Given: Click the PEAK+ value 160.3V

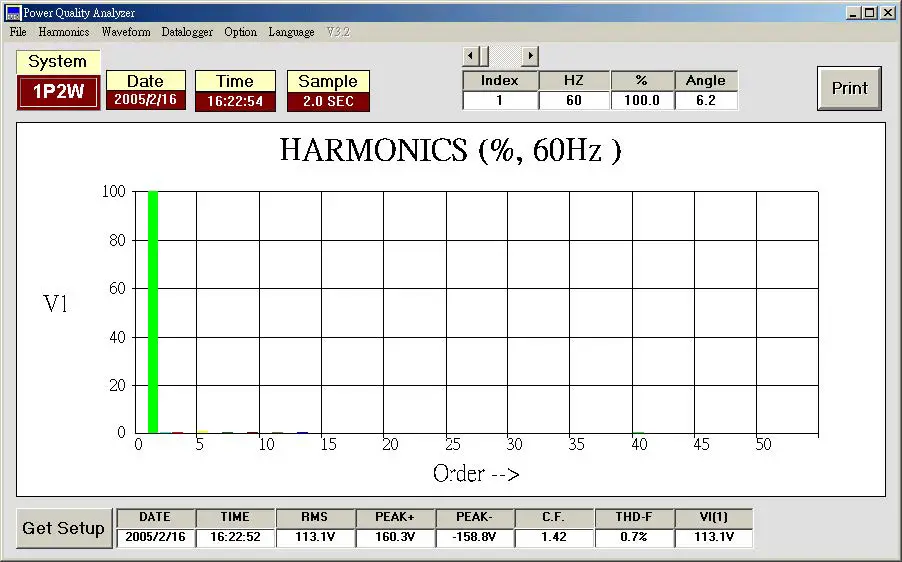Looking at the screenshot, I should coord(395,537).
